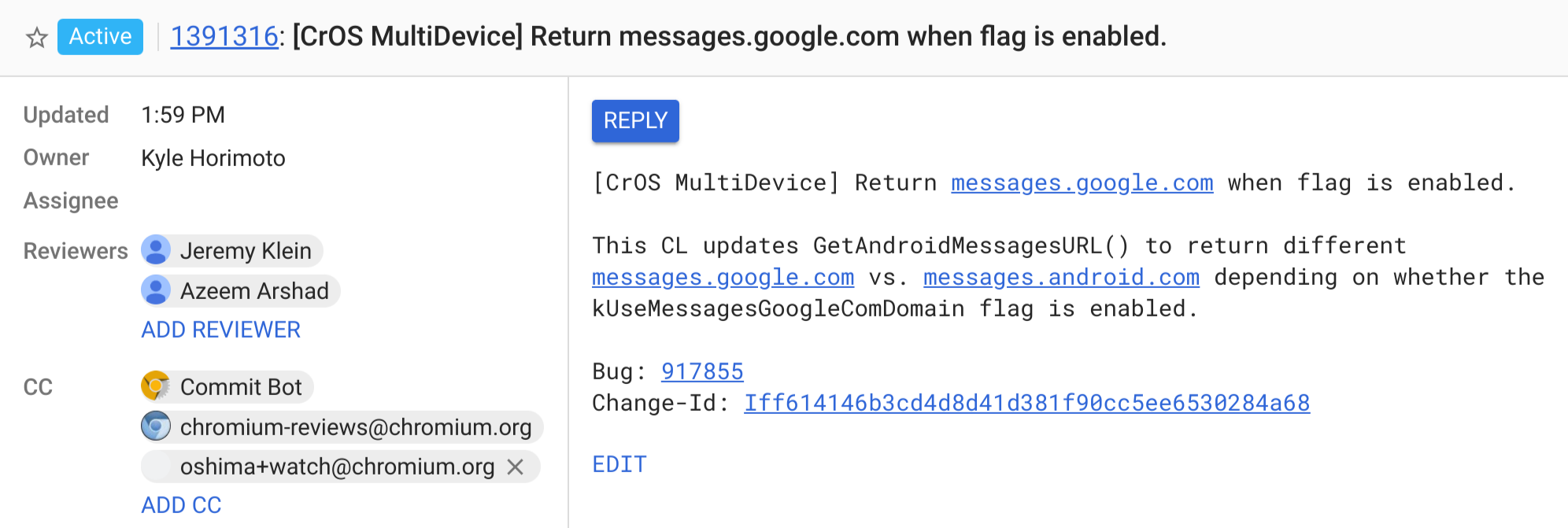Select the Azeem Arshad reviewer chip
This screenshot has width=1568, height=528.
[254, 291]
